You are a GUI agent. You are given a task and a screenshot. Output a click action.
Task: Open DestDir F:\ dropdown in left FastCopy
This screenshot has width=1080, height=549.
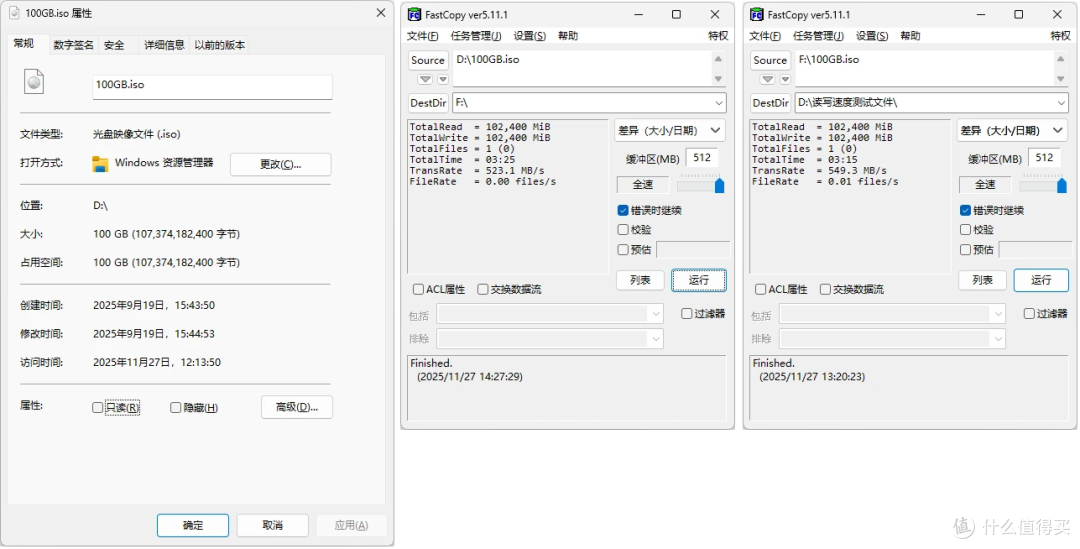(x=719, y=103)
